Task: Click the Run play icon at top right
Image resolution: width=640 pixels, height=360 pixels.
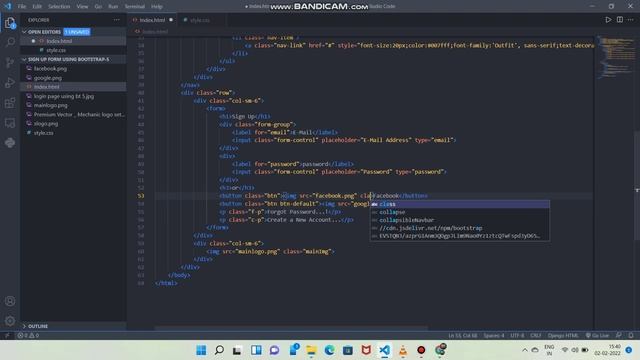Action: pos(608,20)
